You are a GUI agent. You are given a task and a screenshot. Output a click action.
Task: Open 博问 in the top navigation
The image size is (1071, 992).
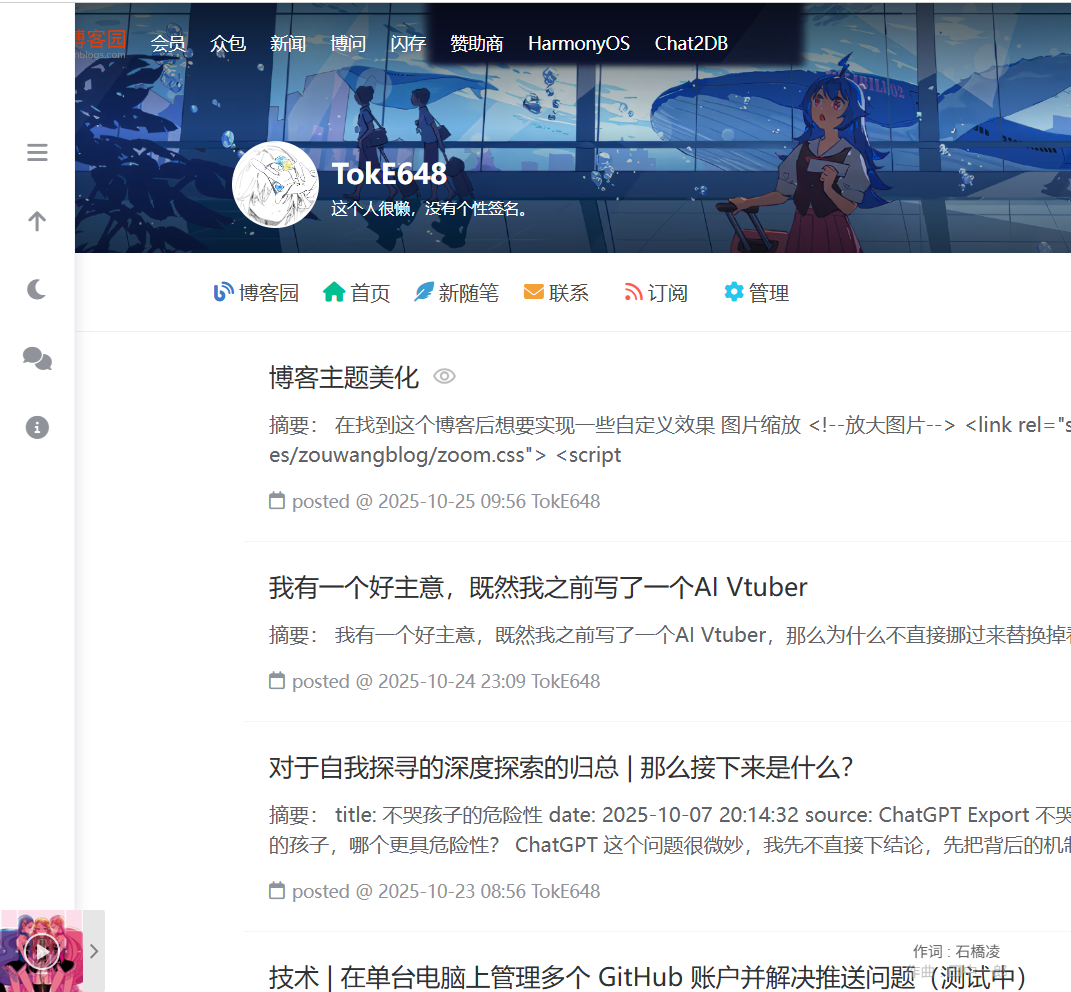pos(348,44)
